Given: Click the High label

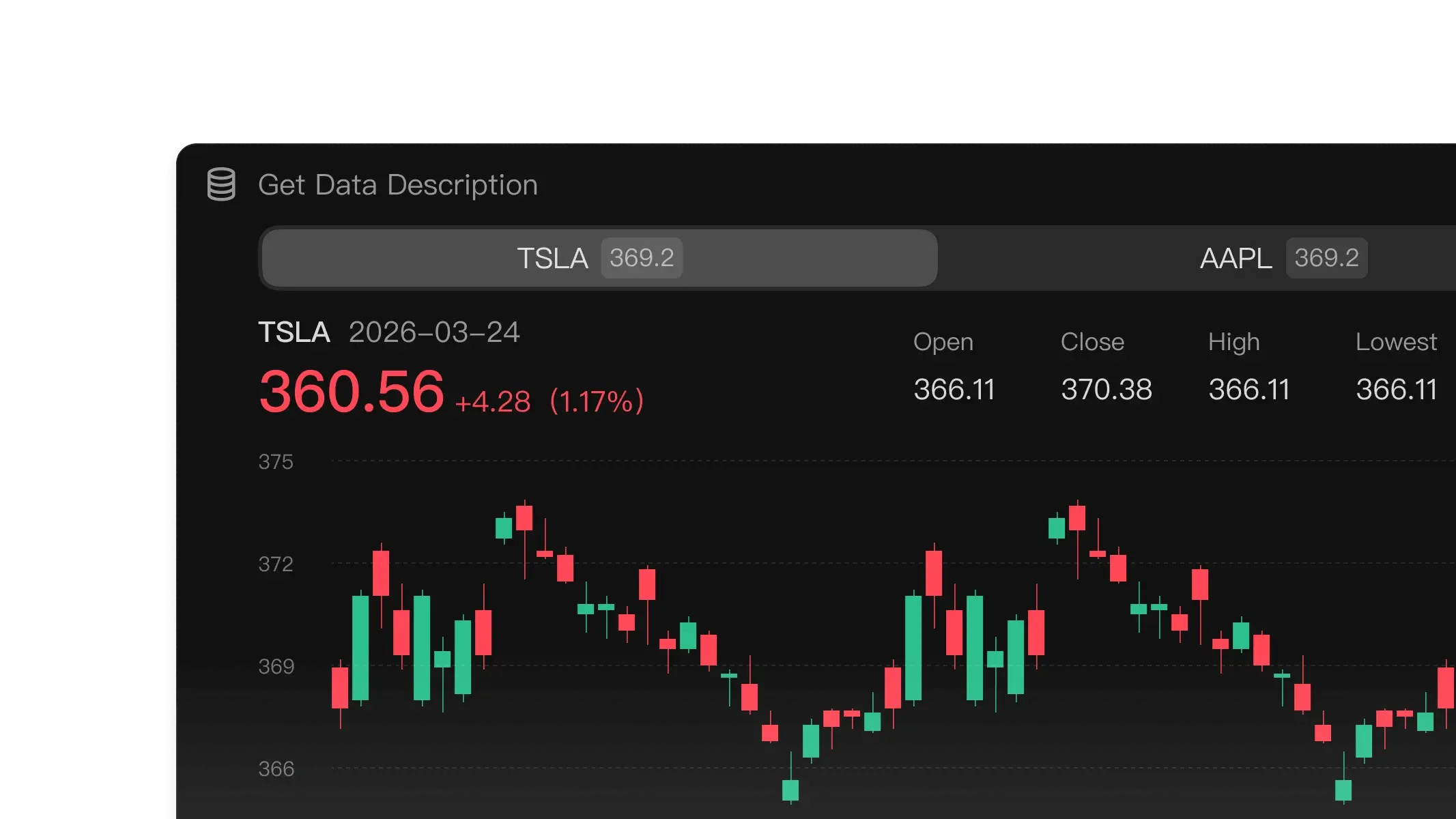Looking at the screenshot, I should coord(1233,342).
